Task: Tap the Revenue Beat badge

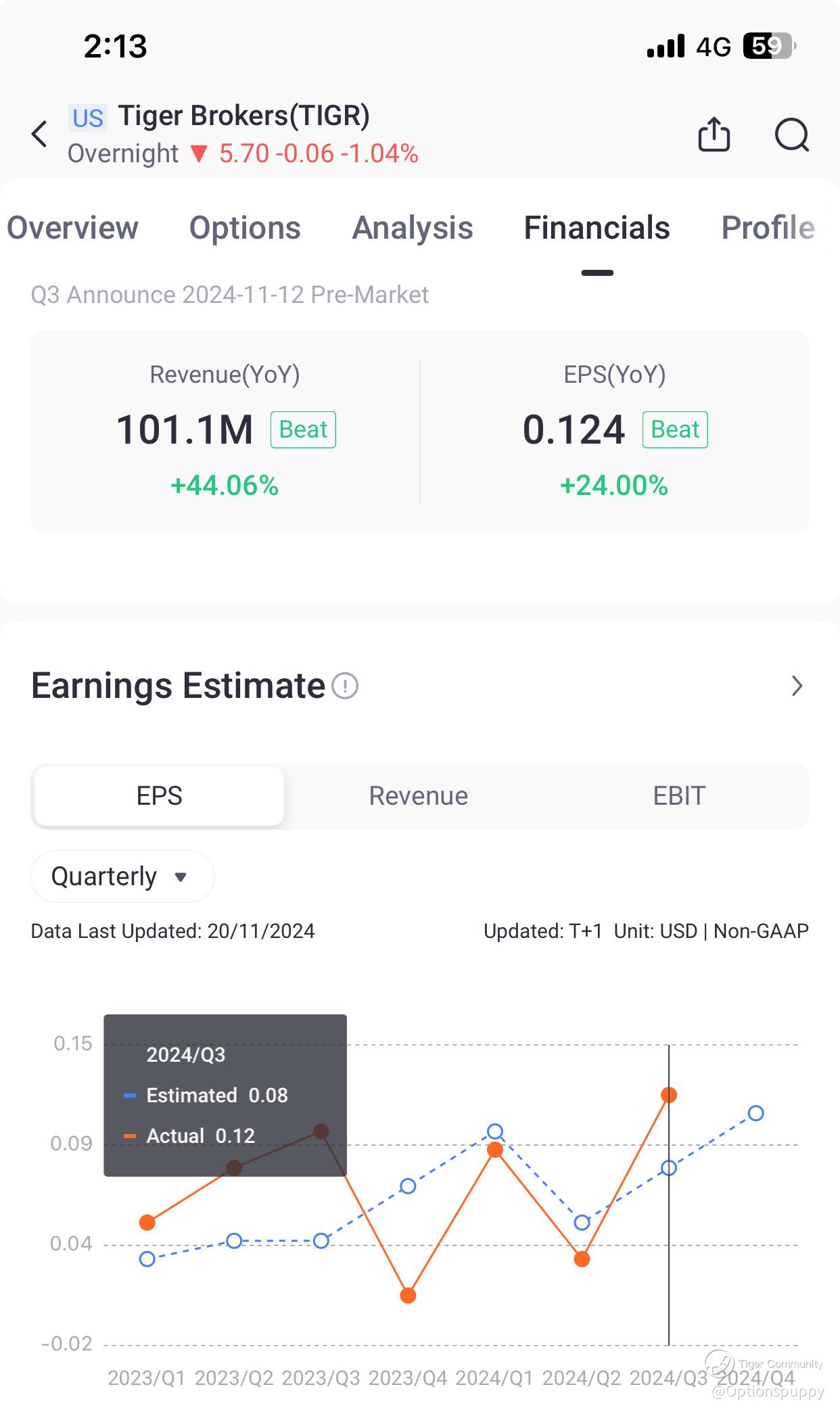Action: [303, 429]
